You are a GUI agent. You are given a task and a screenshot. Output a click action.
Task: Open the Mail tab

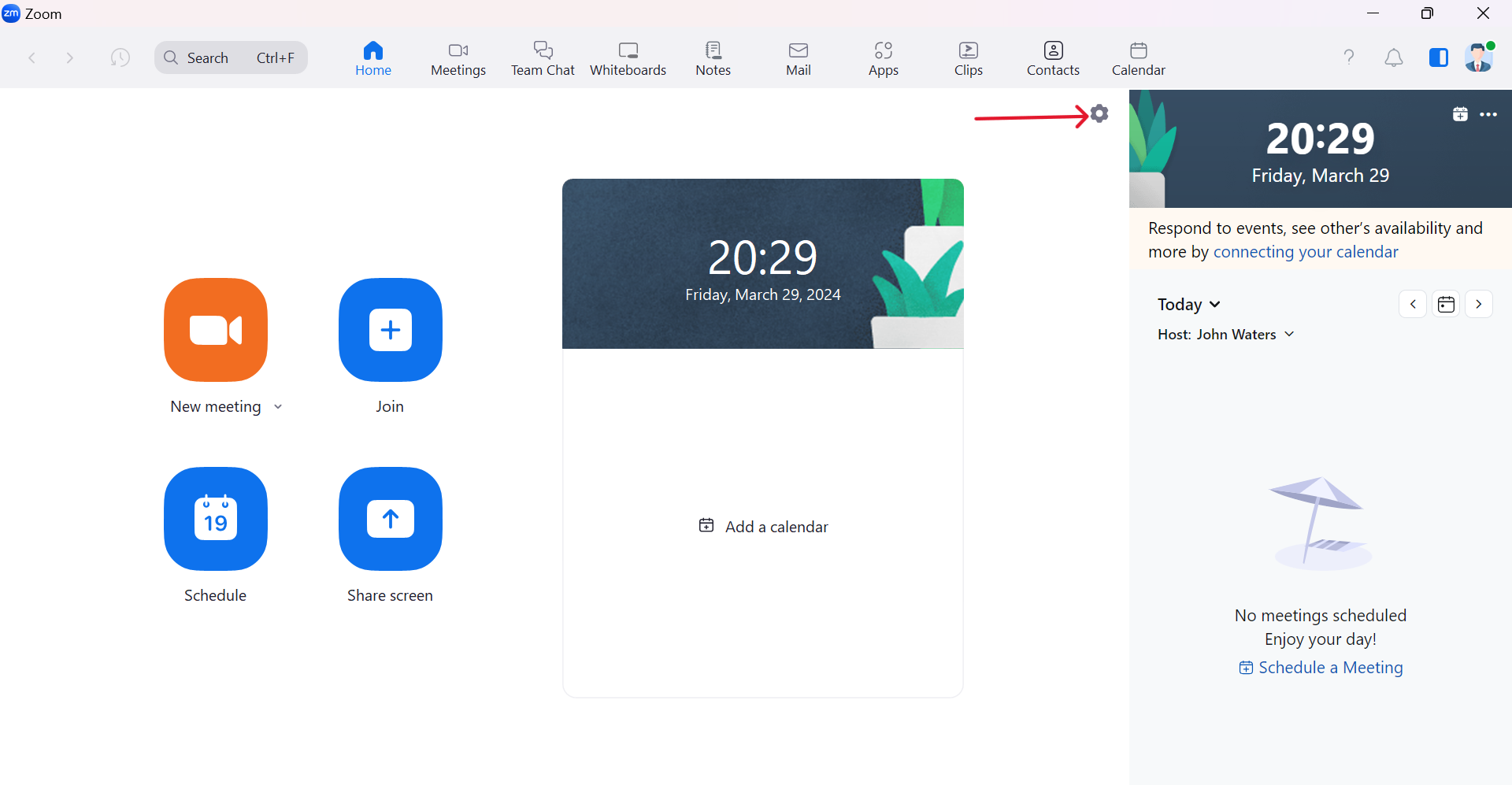click(x=799, y=59)
